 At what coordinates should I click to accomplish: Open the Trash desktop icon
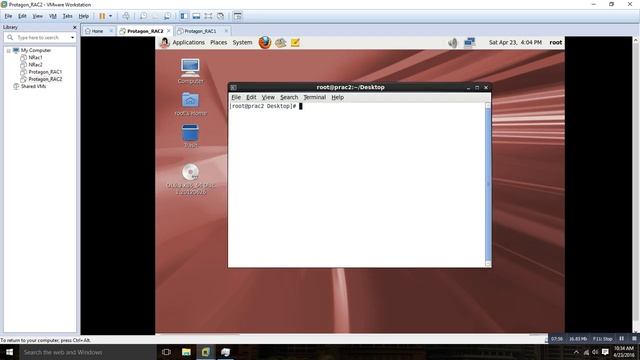pyautogui.click(x=191, y=136)
